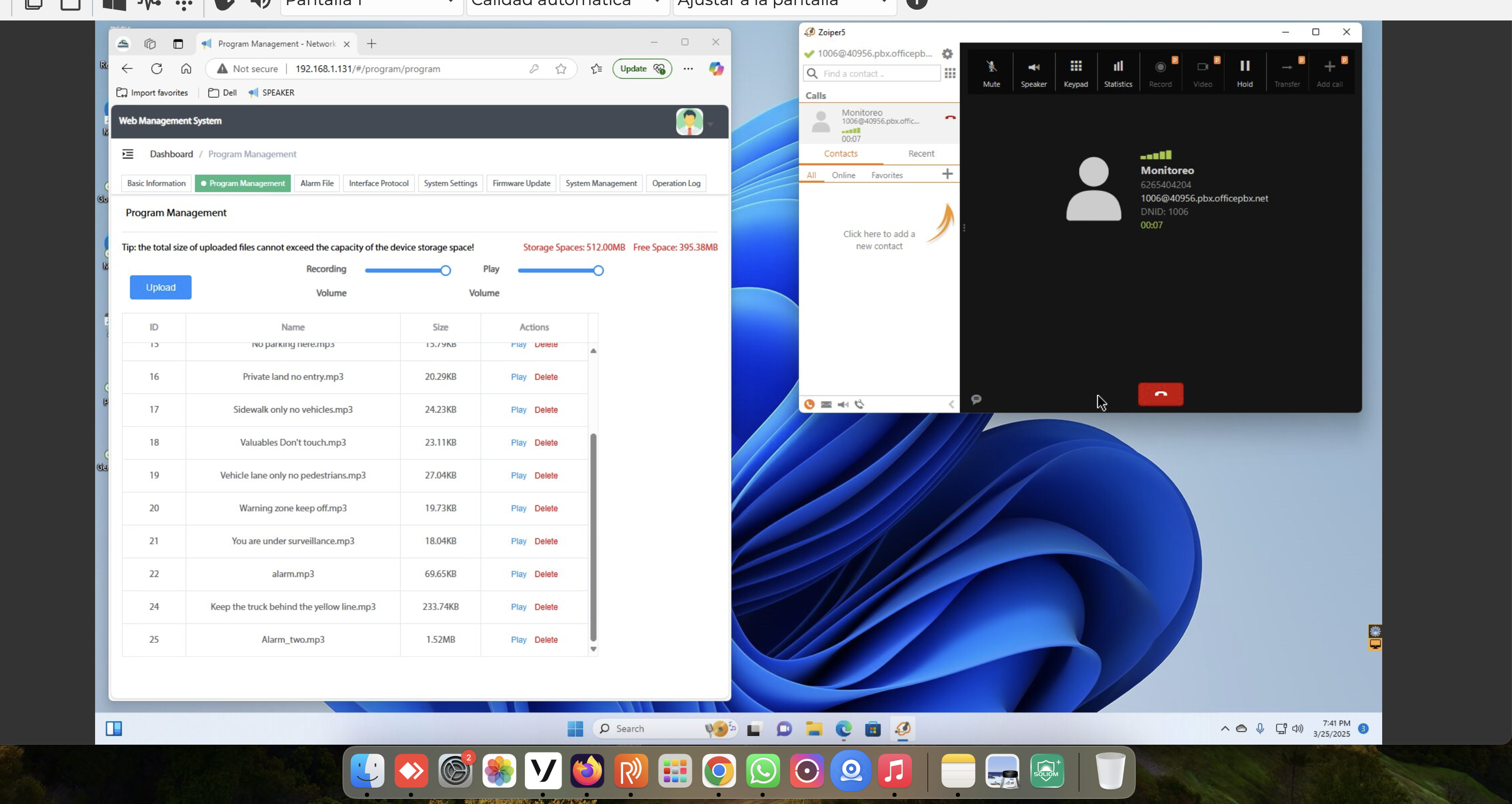Transfer the Zoiper call
The image size is (1512, 804).
[x=1287, y=73]
